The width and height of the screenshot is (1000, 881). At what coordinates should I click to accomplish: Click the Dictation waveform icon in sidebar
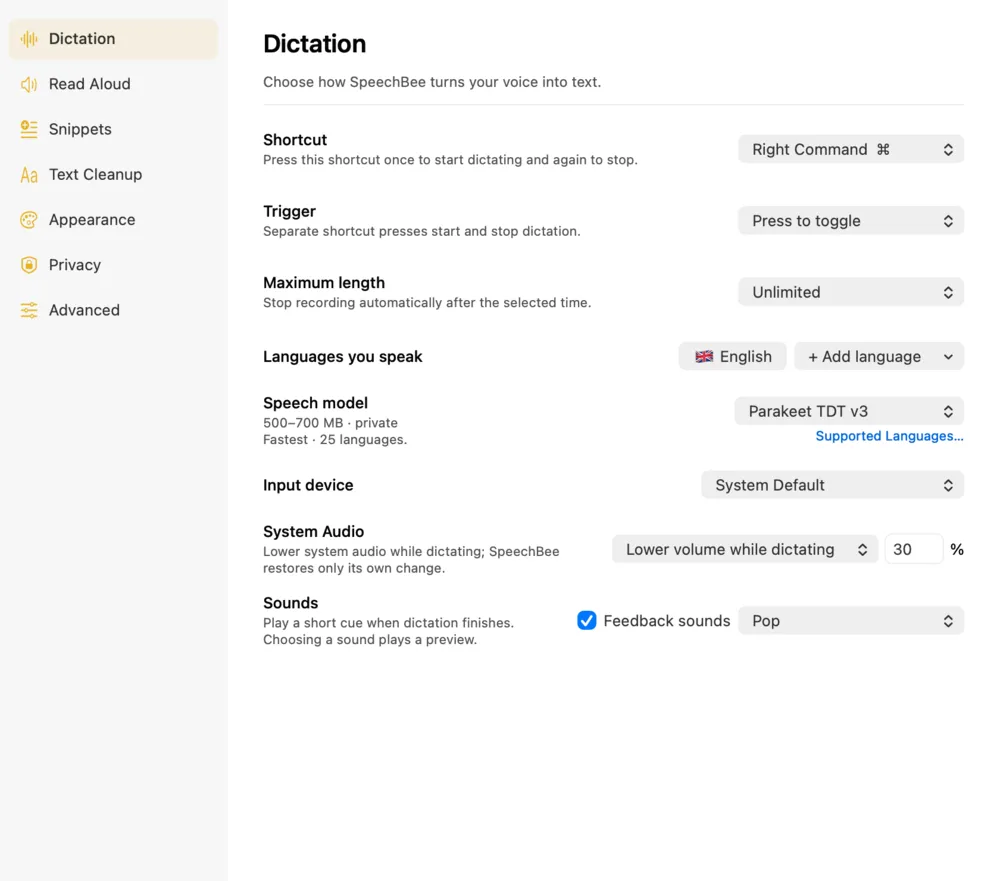pyautogui.click(x=29, y=39)
